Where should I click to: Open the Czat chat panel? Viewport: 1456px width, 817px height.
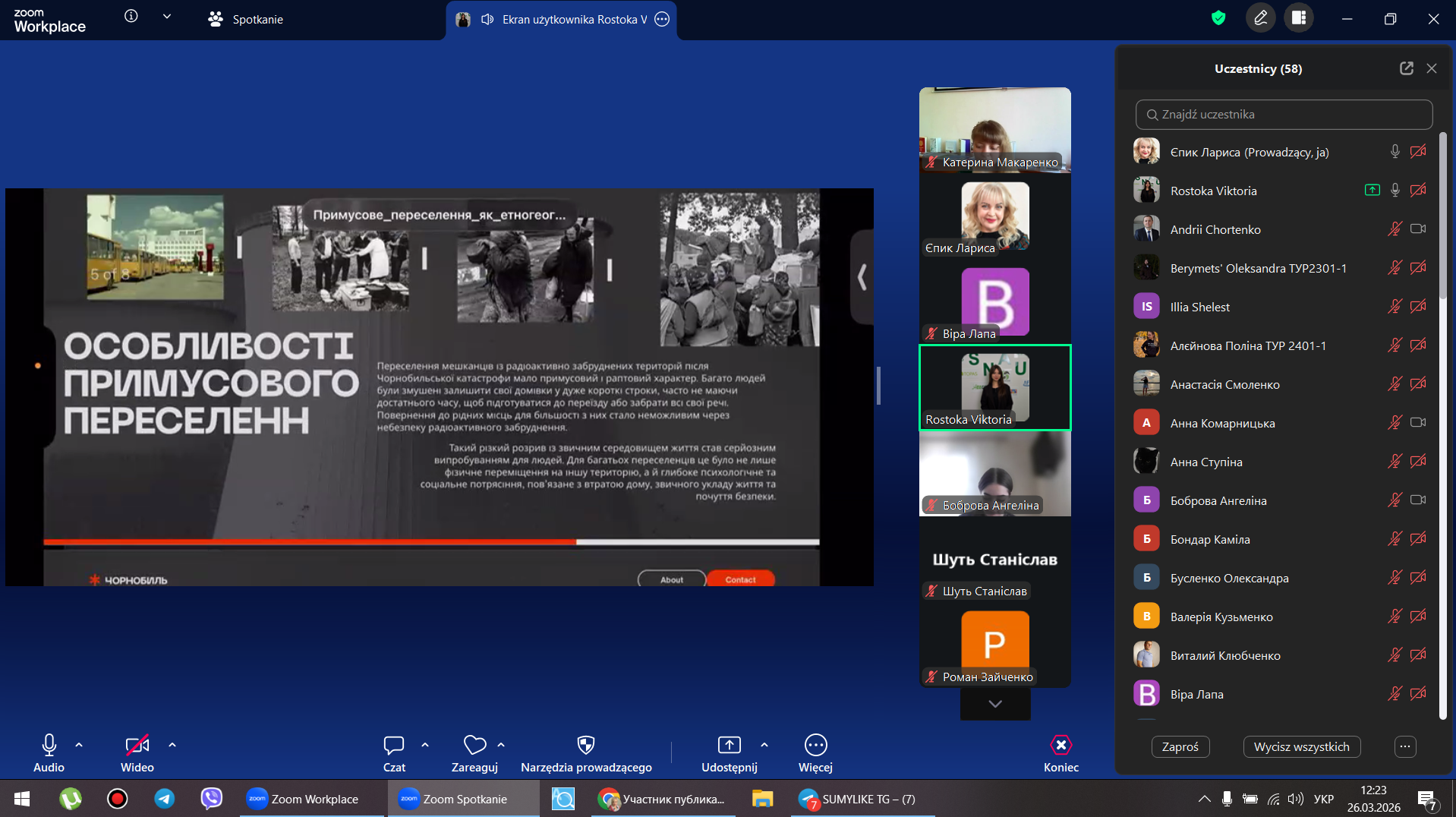(x=393, y=746)
